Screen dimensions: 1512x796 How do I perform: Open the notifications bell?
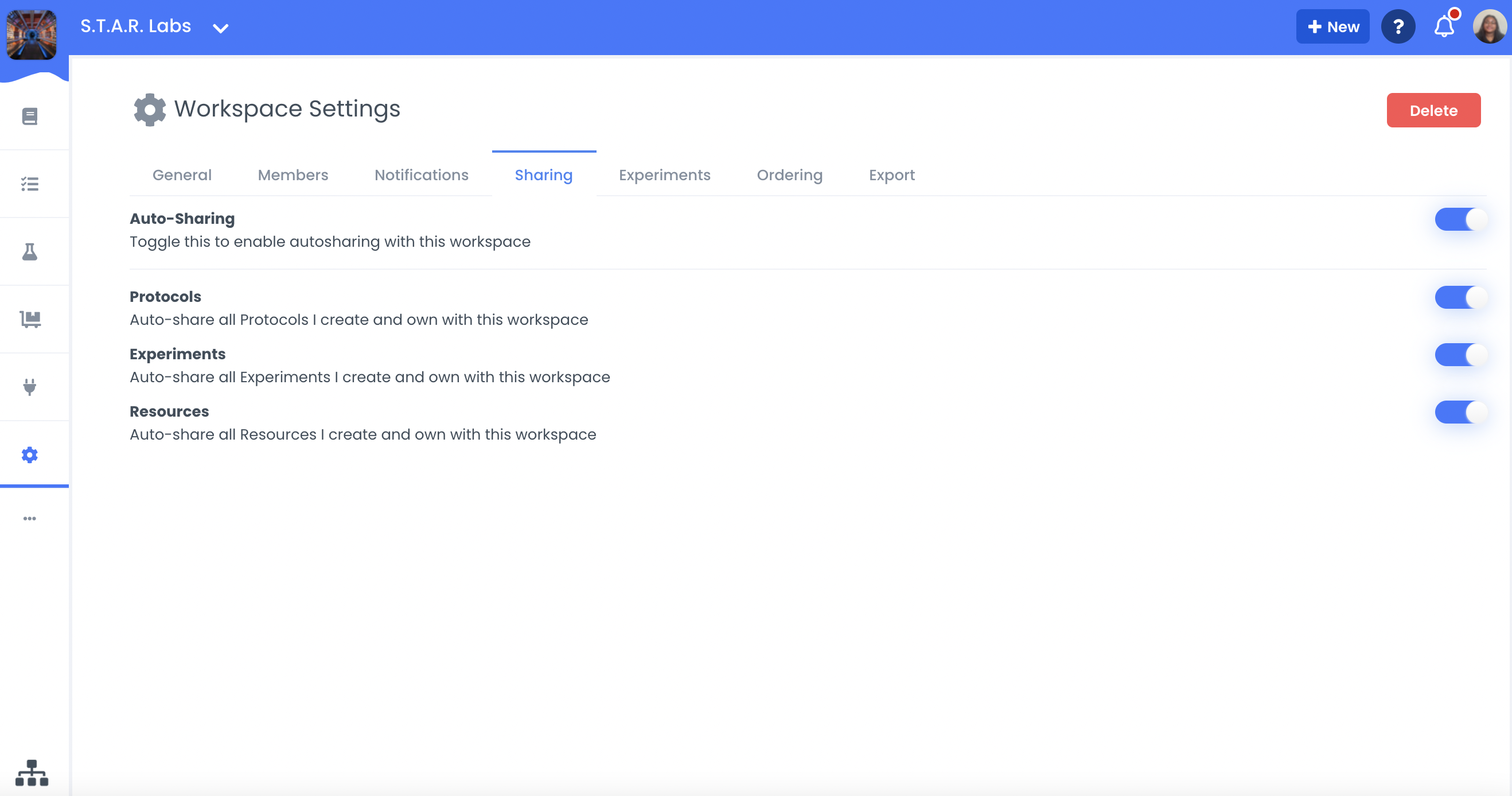pos(1444,26)
